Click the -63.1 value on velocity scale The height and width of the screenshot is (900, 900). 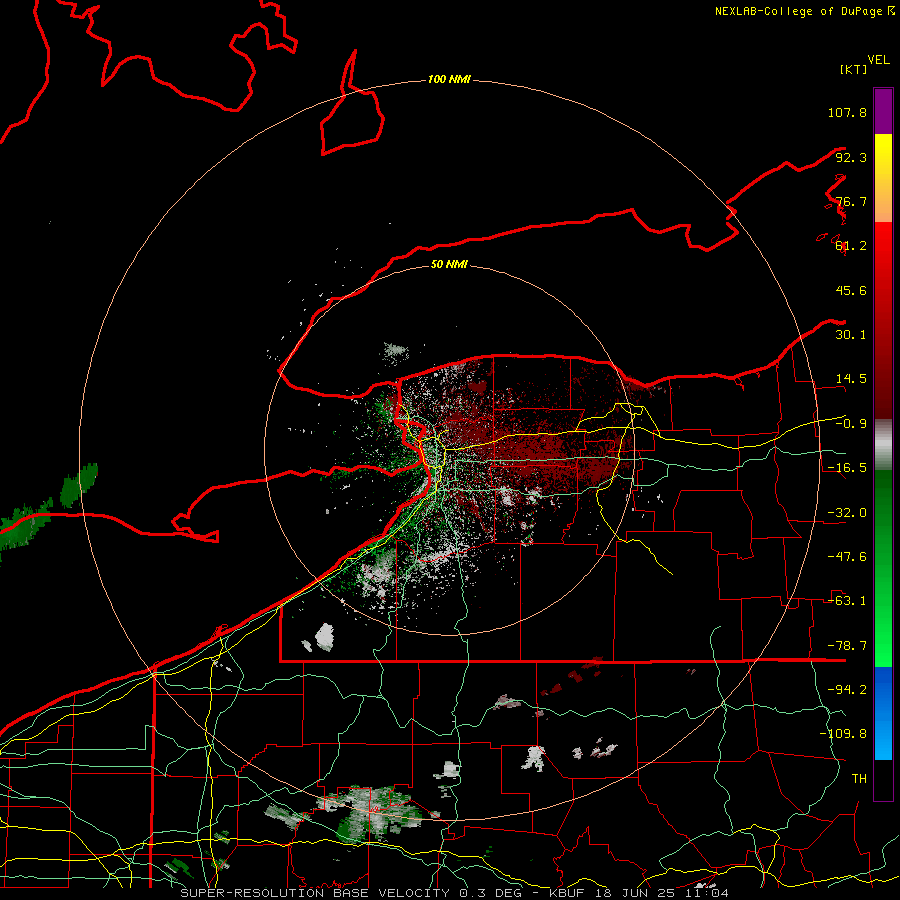pos(847,601)
